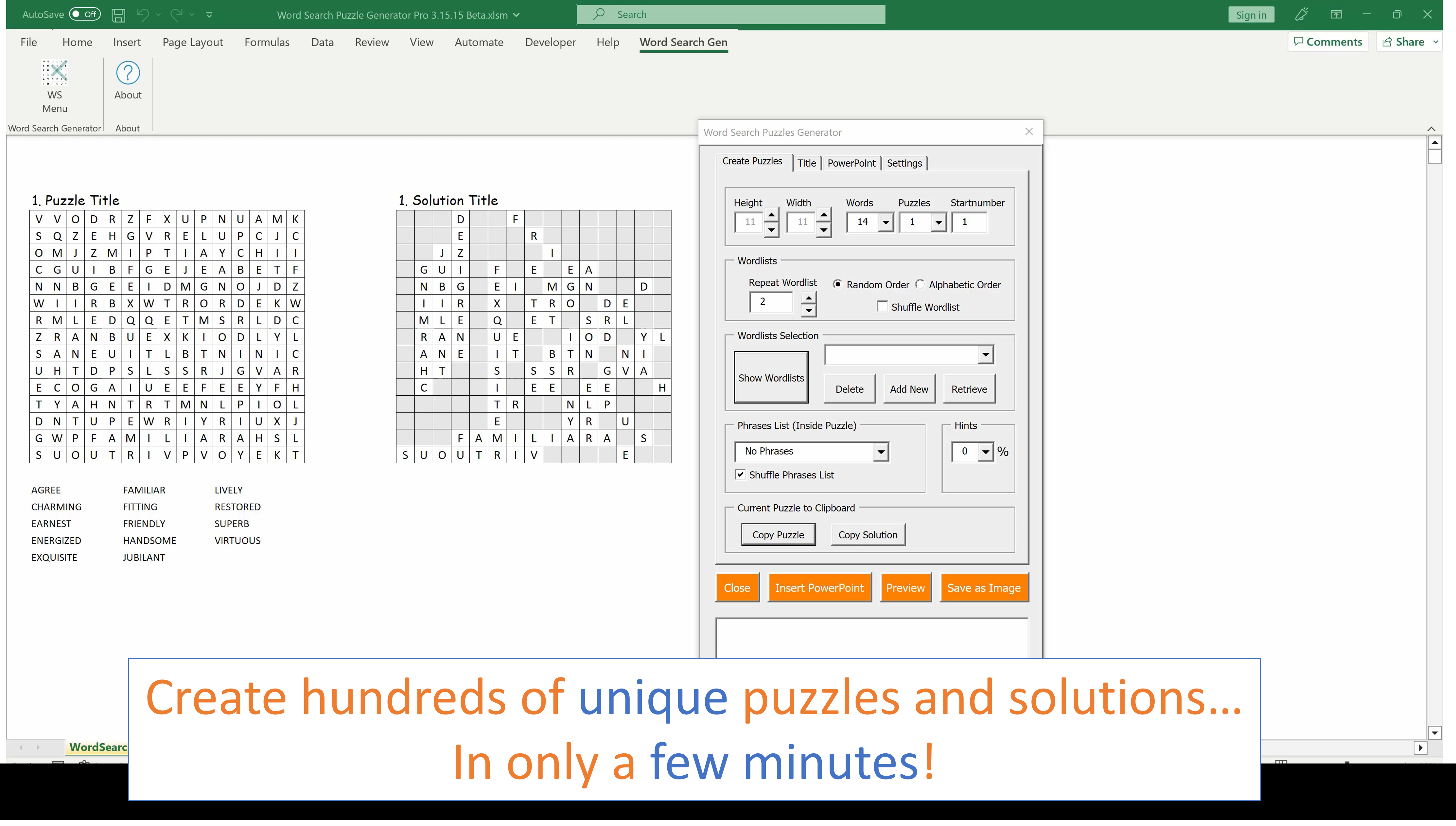Click horizontal scrollbar right arrow
1456x826 pixels.
click(1420, 748)
